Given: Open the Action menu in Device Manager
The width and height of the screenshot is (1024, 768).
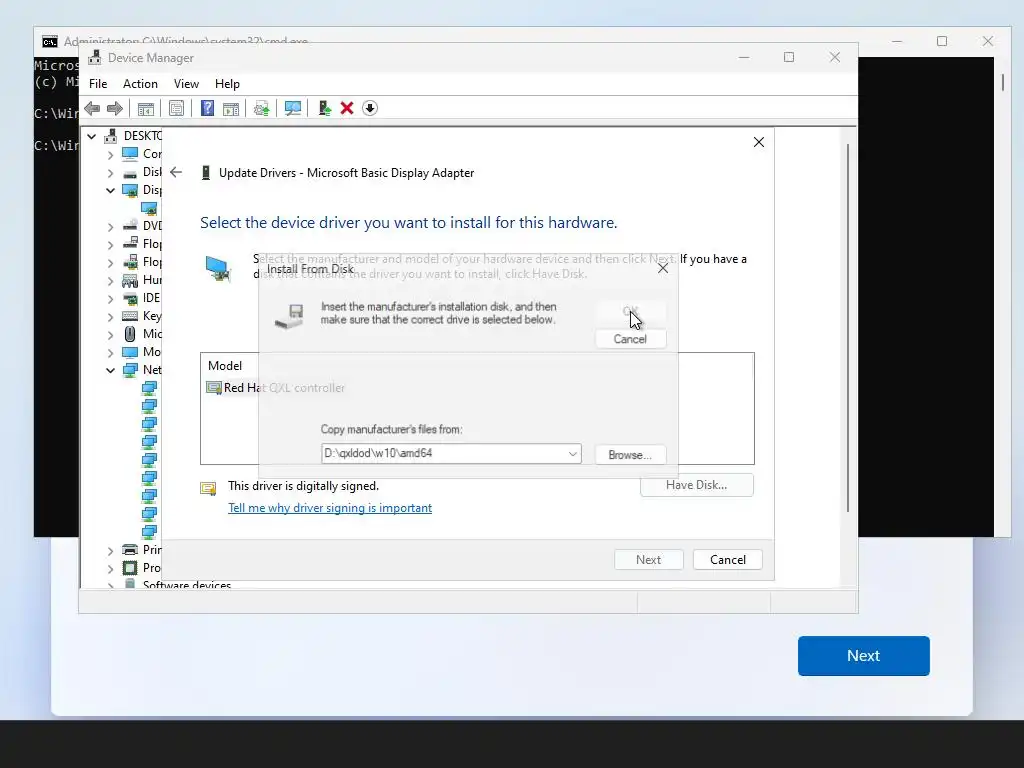Looking at the screenshot, I should click(x=140, y=84).
